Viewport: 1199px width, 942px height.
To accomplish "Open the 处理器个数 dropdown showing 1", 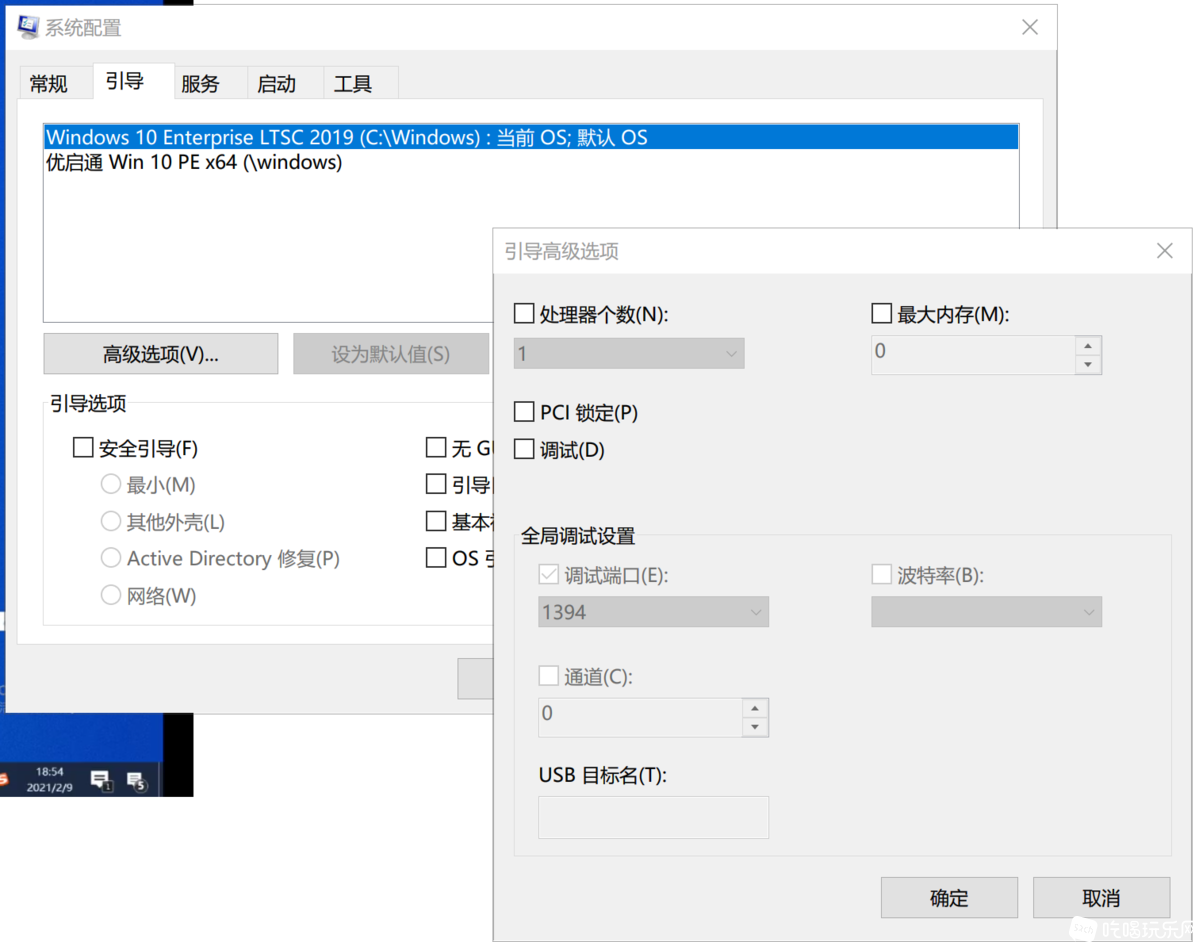I will 629,353.
